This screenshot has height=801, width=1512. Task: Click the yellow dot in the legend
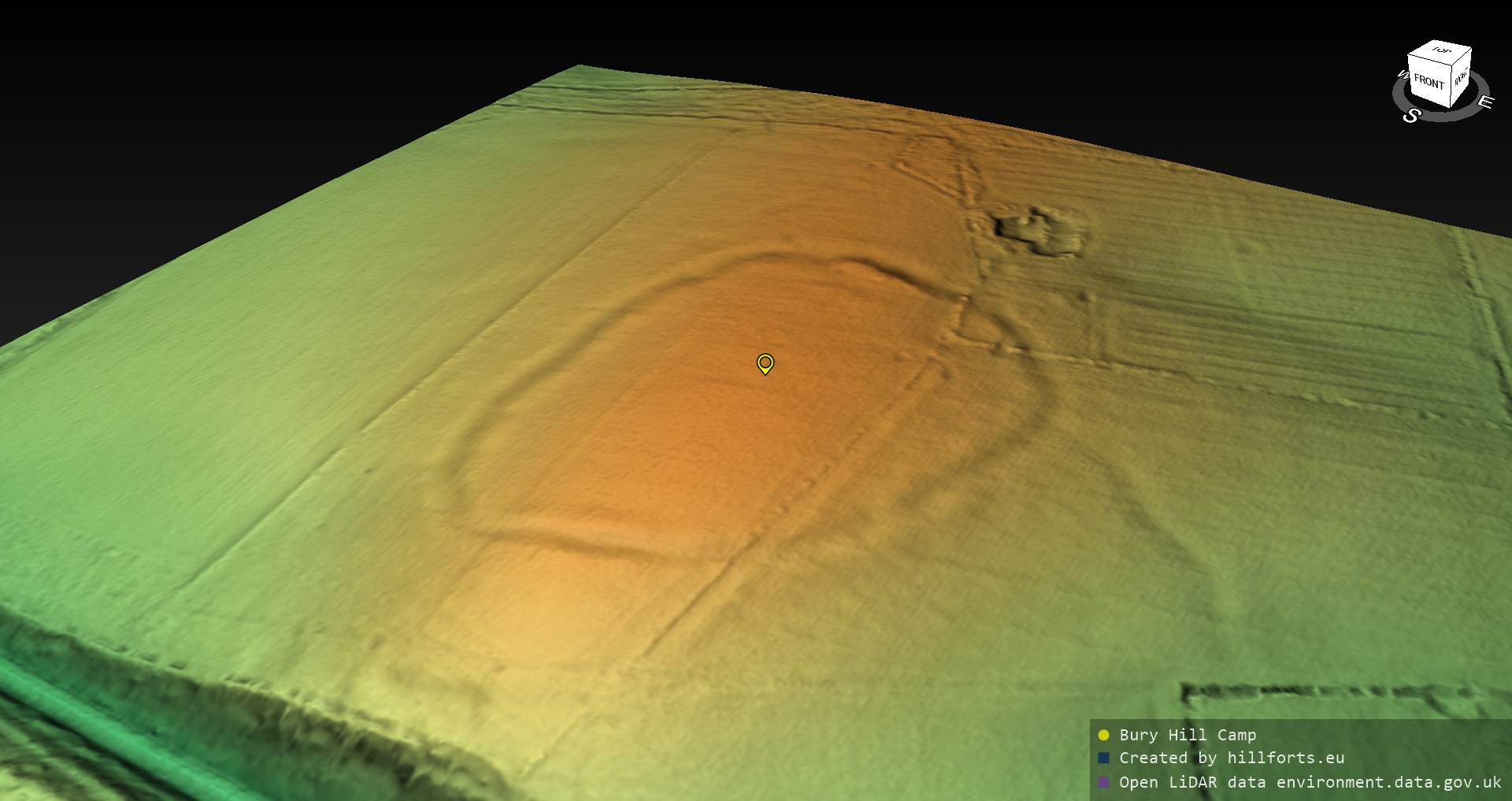[1103, 735]
